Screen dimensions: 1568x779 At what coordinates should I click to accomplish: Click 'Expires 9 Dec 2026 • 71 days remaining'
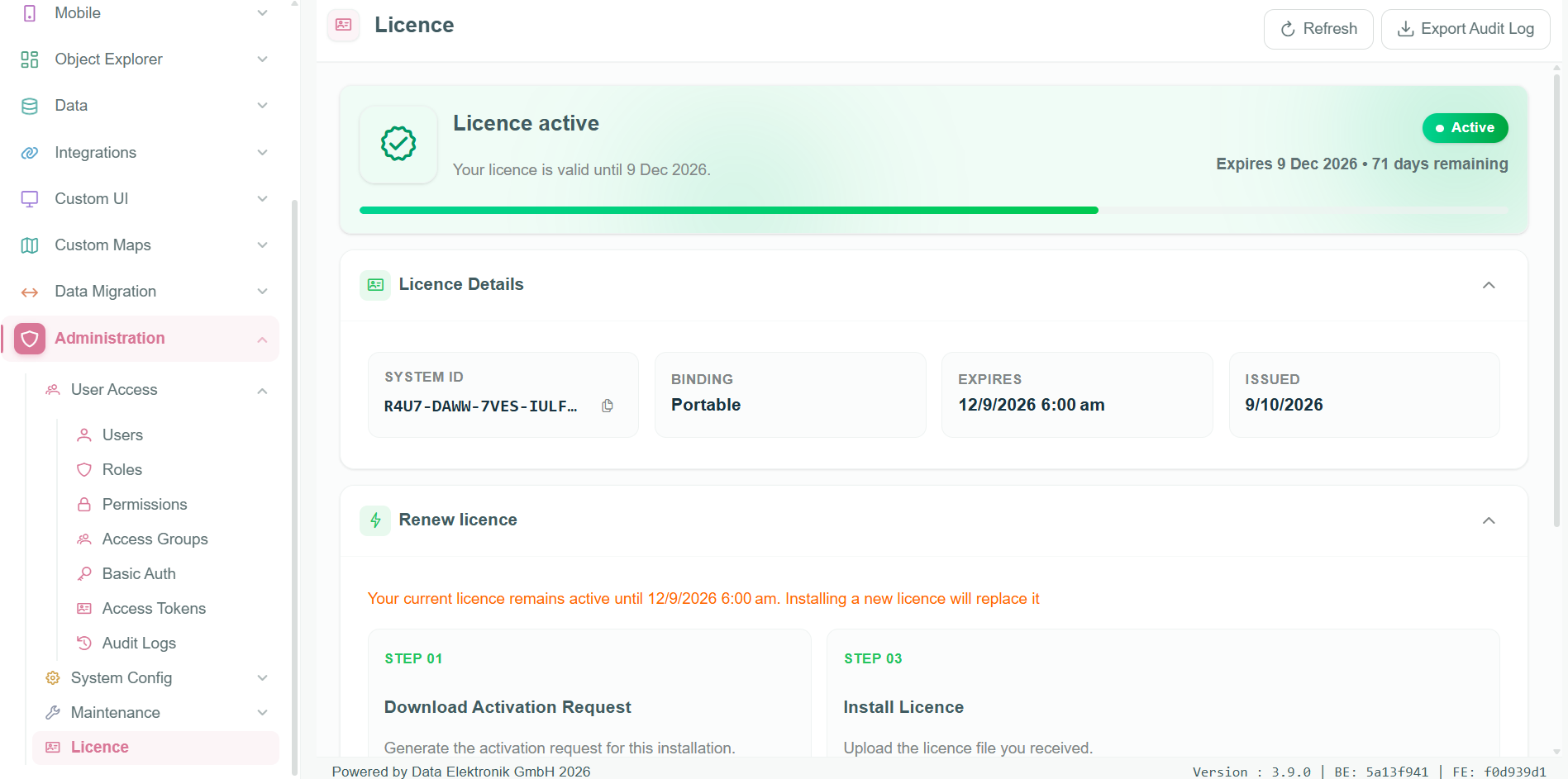pyautogui.click(x=1362, y=164)
